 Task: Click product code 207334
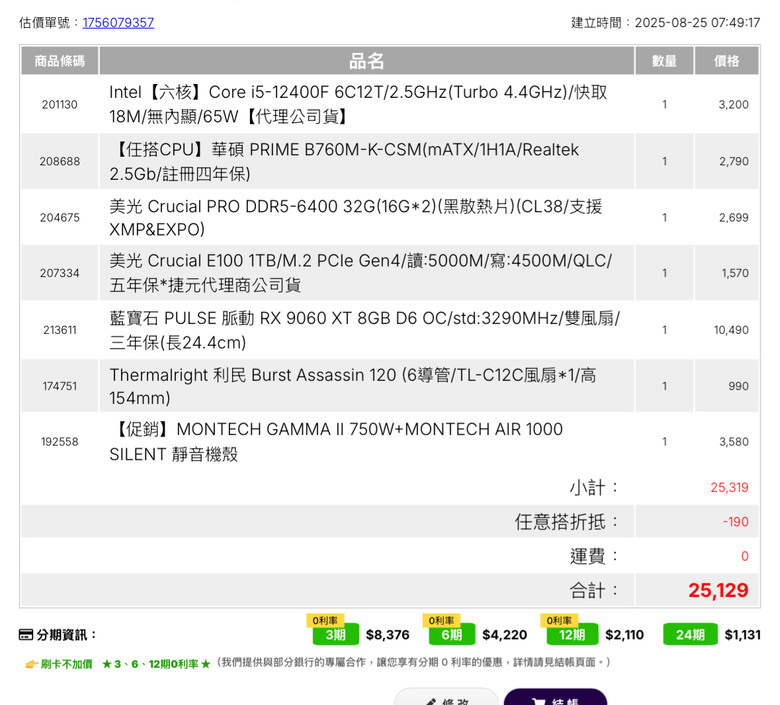click(60, 273)
